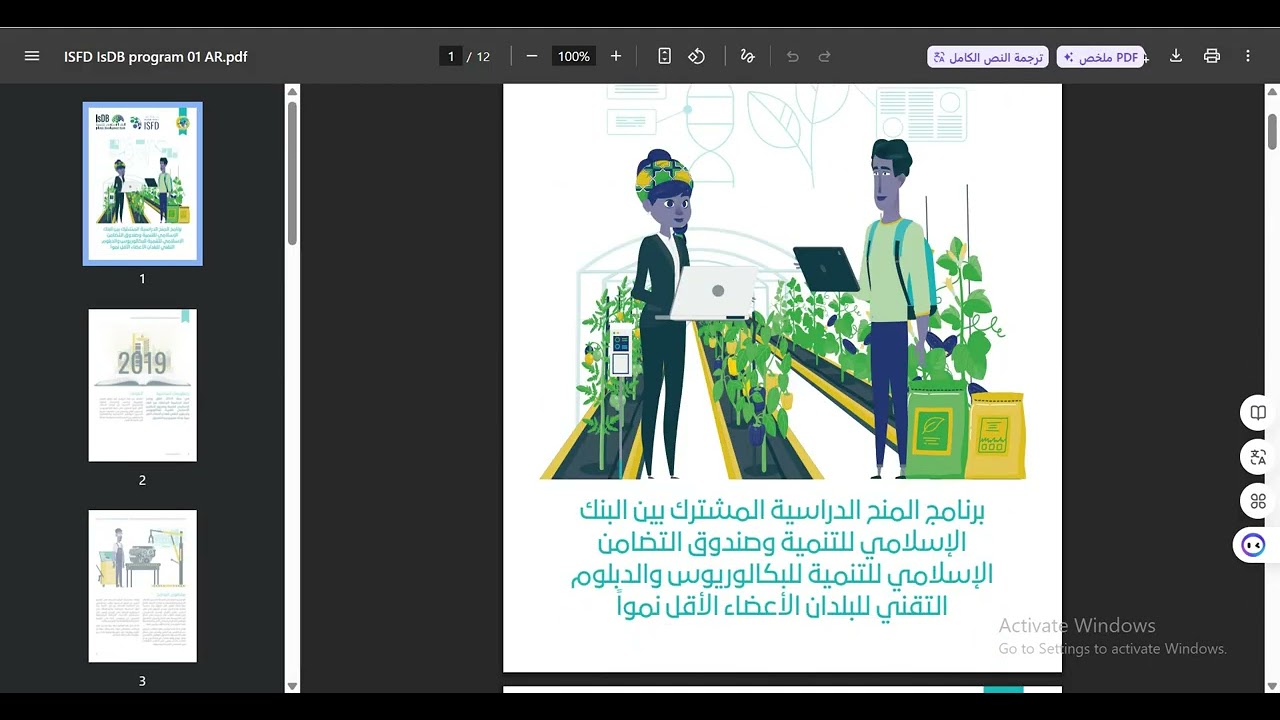Click the translate side icon
Viewport: 1280px width, 720px height.
(1258, 457)
